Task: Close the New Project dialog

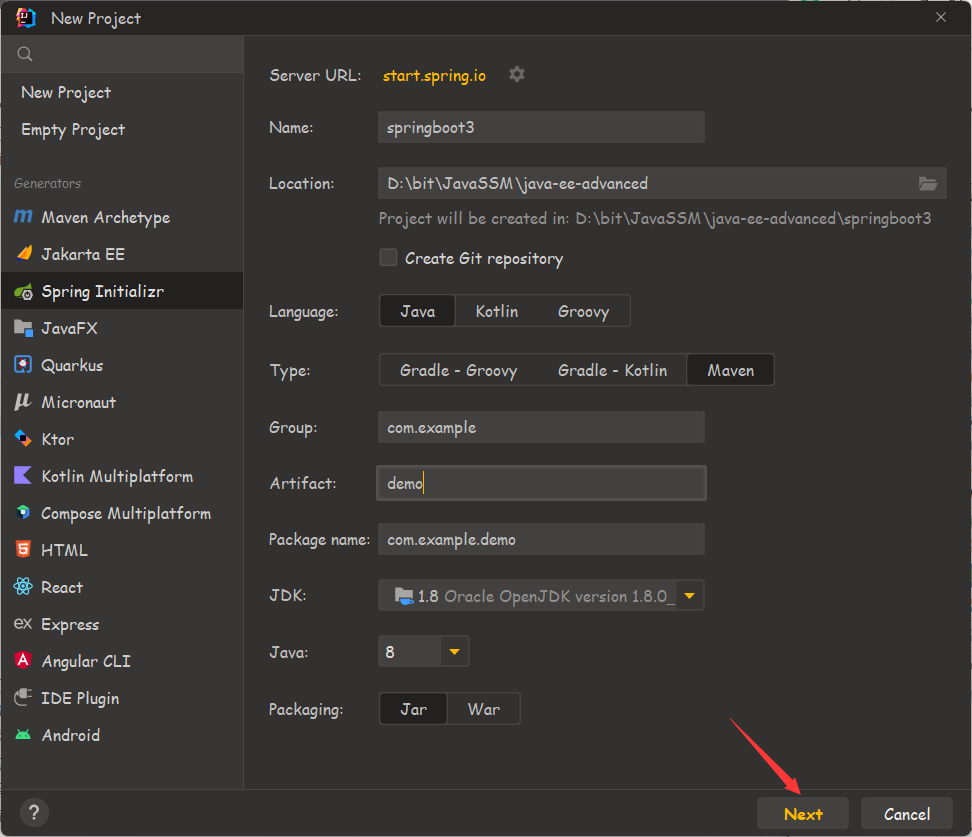Action: tap(940, 17)
